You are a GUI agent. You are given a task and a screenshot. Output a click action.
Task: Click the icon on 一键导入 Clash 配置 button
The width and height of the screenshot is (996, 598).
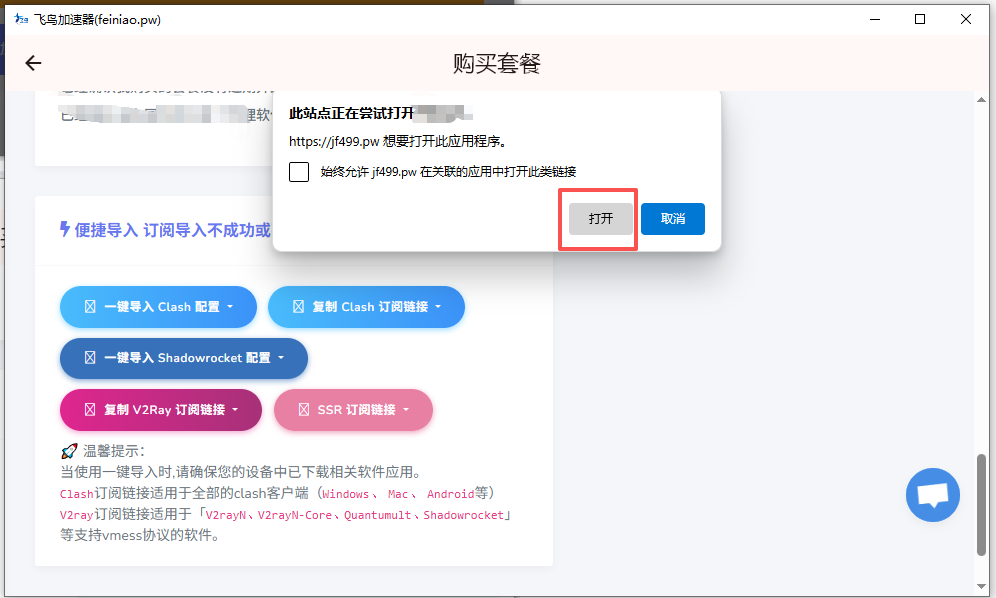click(x=90, y=307)
